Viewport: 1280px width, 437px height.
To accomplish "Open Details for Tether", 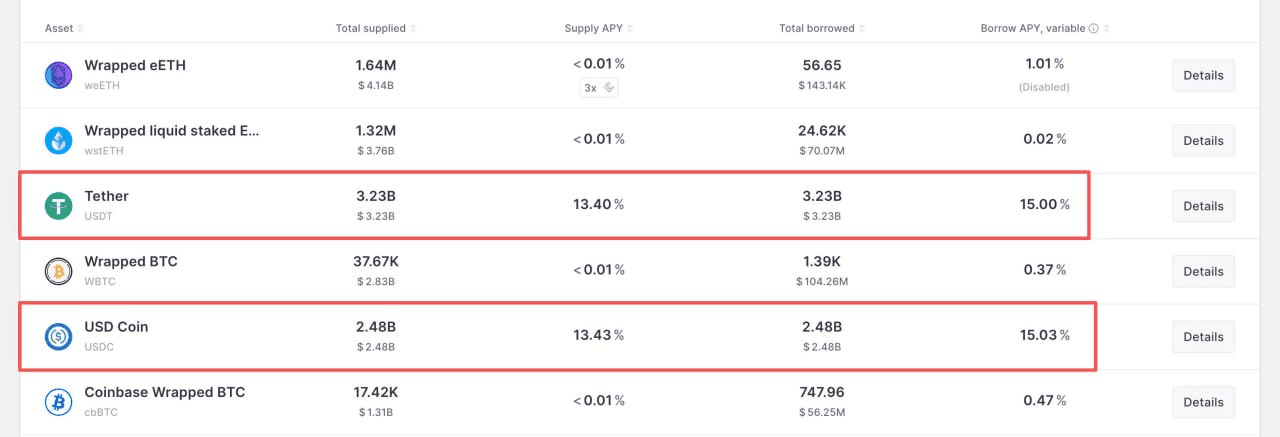I will tap(1203, 206).
